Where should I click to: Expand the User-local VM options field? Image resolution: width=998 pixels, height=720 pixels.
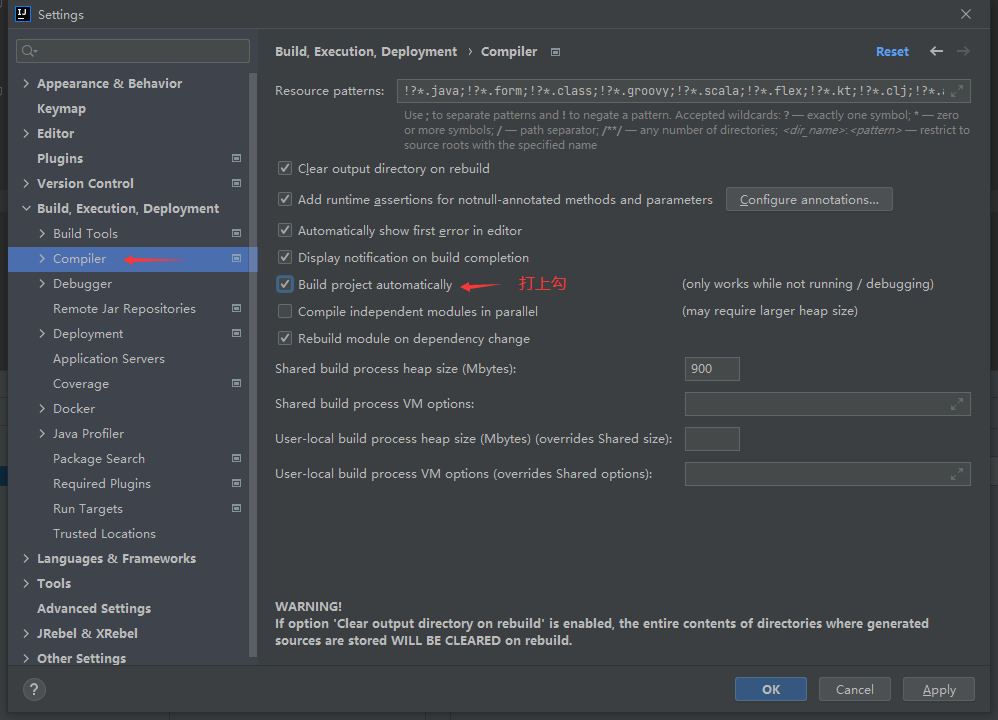click(957, 474)
